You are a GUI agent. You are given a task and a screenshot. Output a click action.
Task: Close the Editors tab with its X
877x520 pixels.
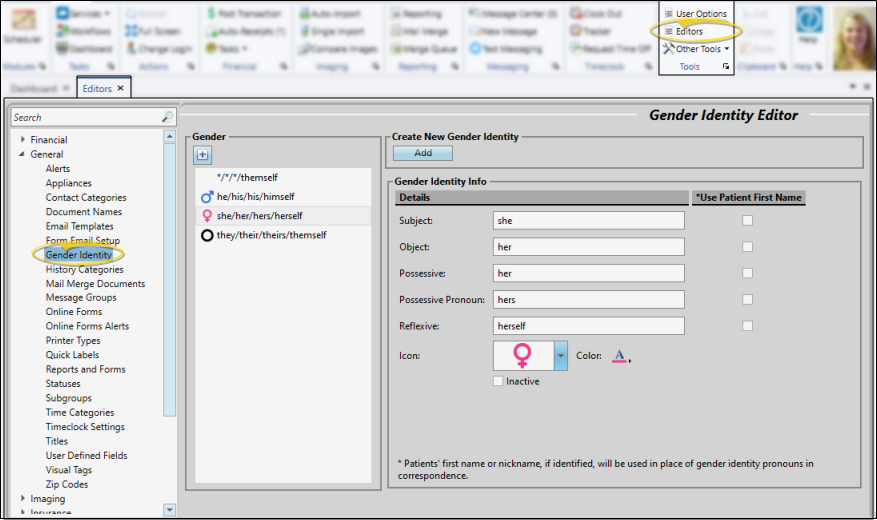[120, 89]
